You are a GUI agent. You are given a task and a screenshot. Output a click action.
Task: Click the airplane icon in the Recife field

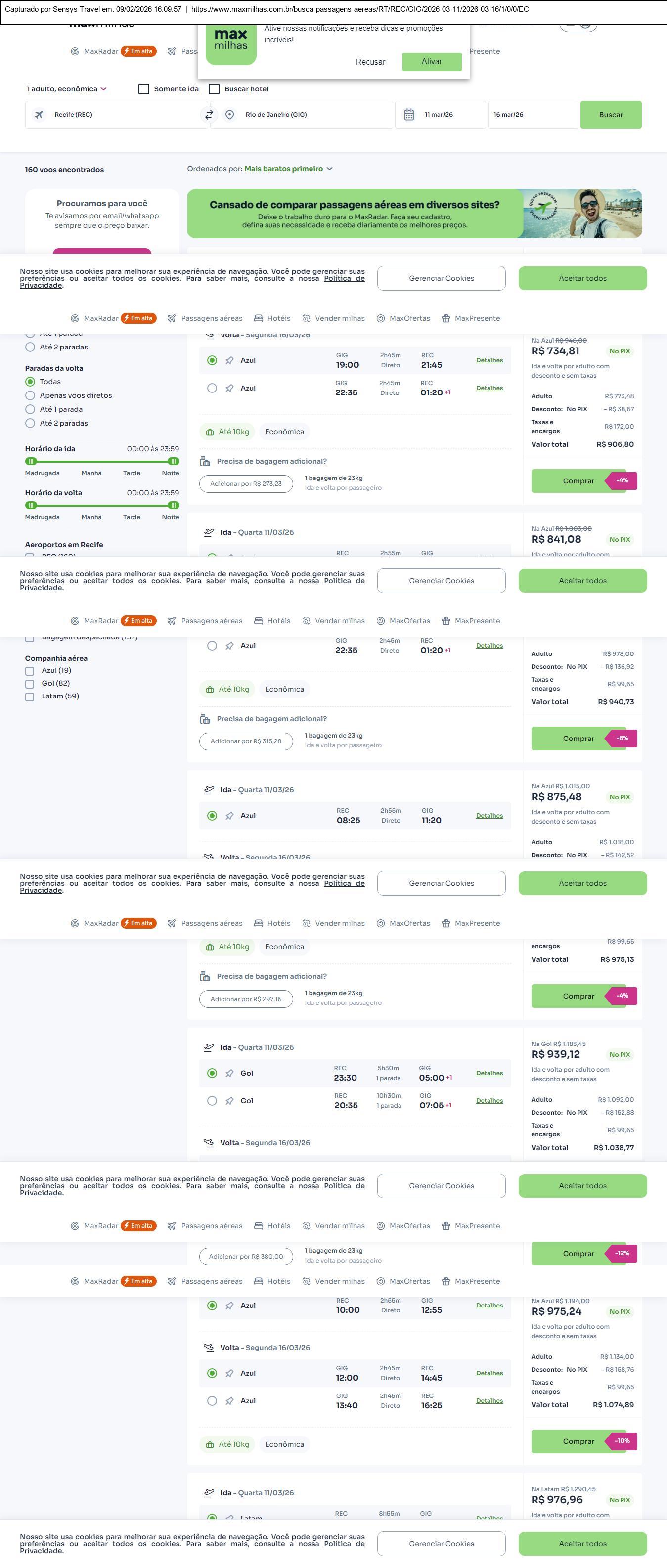tap(39, 114)
